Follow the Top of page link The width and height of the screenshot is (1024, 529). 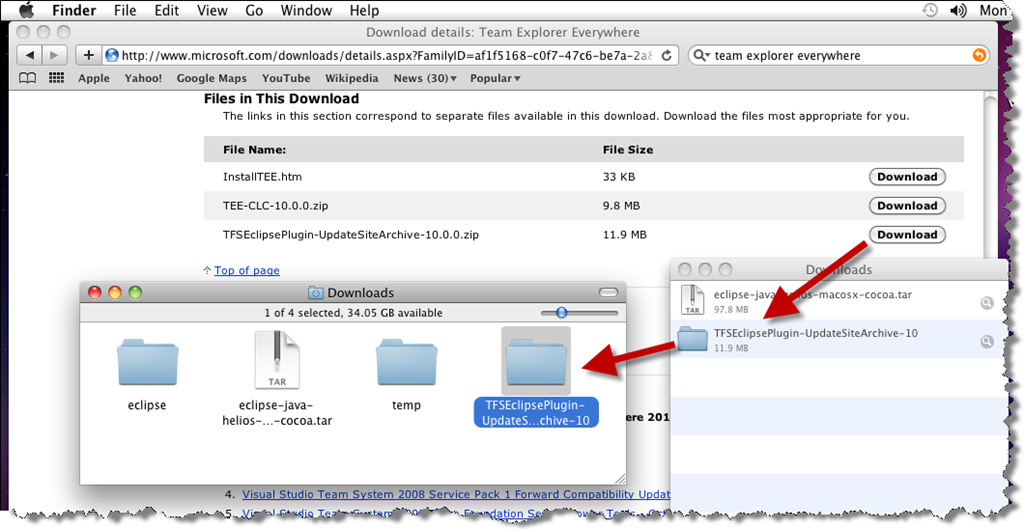(x=246, y=270)
